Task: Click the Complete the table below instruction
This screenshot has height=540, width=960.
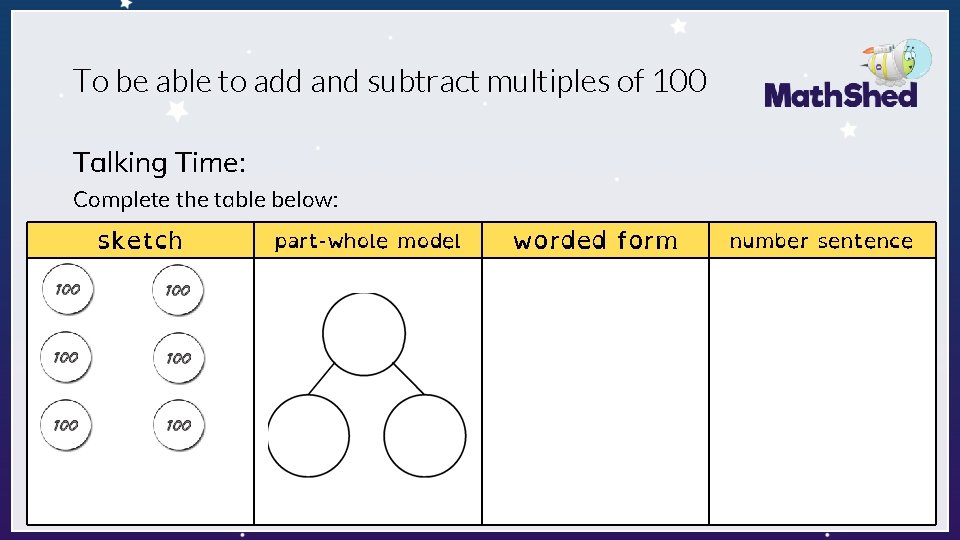Action: 206,200
